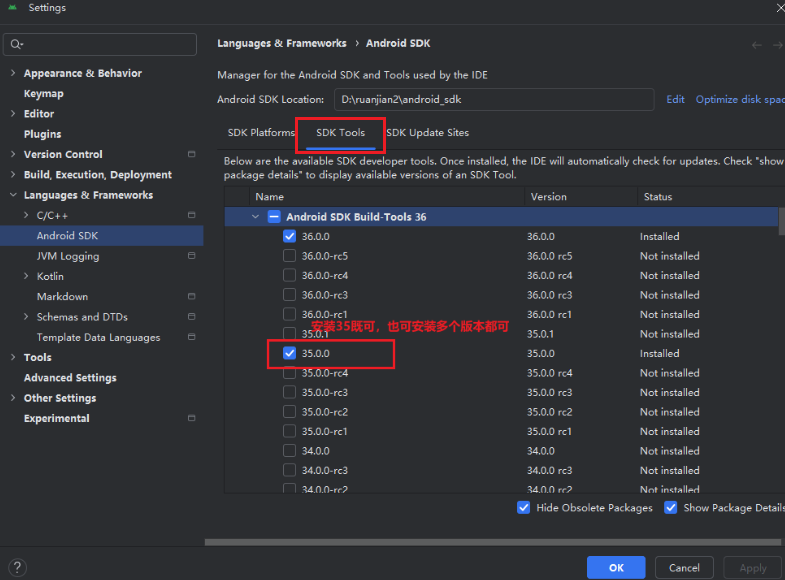Check the 36.0.0-rc4 checkbox
The width and height of the screenshot is (785, 580).
click(x=289, y=275)
